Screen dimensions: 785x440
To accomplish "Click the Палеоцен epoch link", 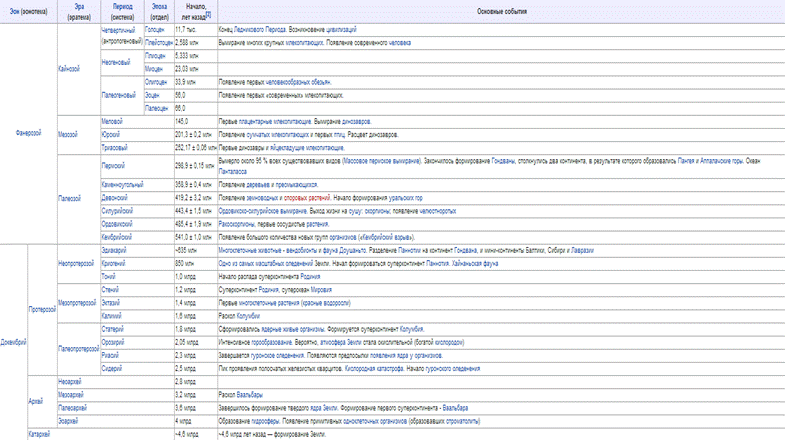I will (x=157, y=108).
